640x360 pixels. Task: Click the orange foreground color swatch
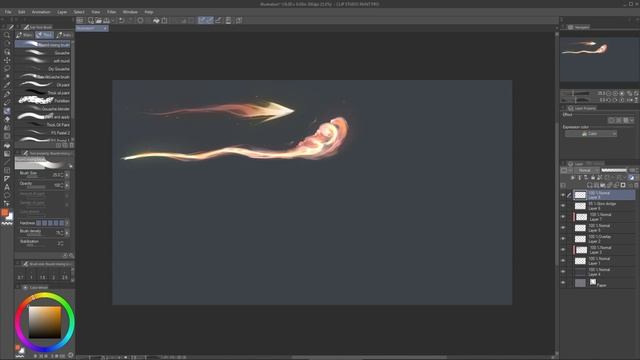(x=4, y=213)
